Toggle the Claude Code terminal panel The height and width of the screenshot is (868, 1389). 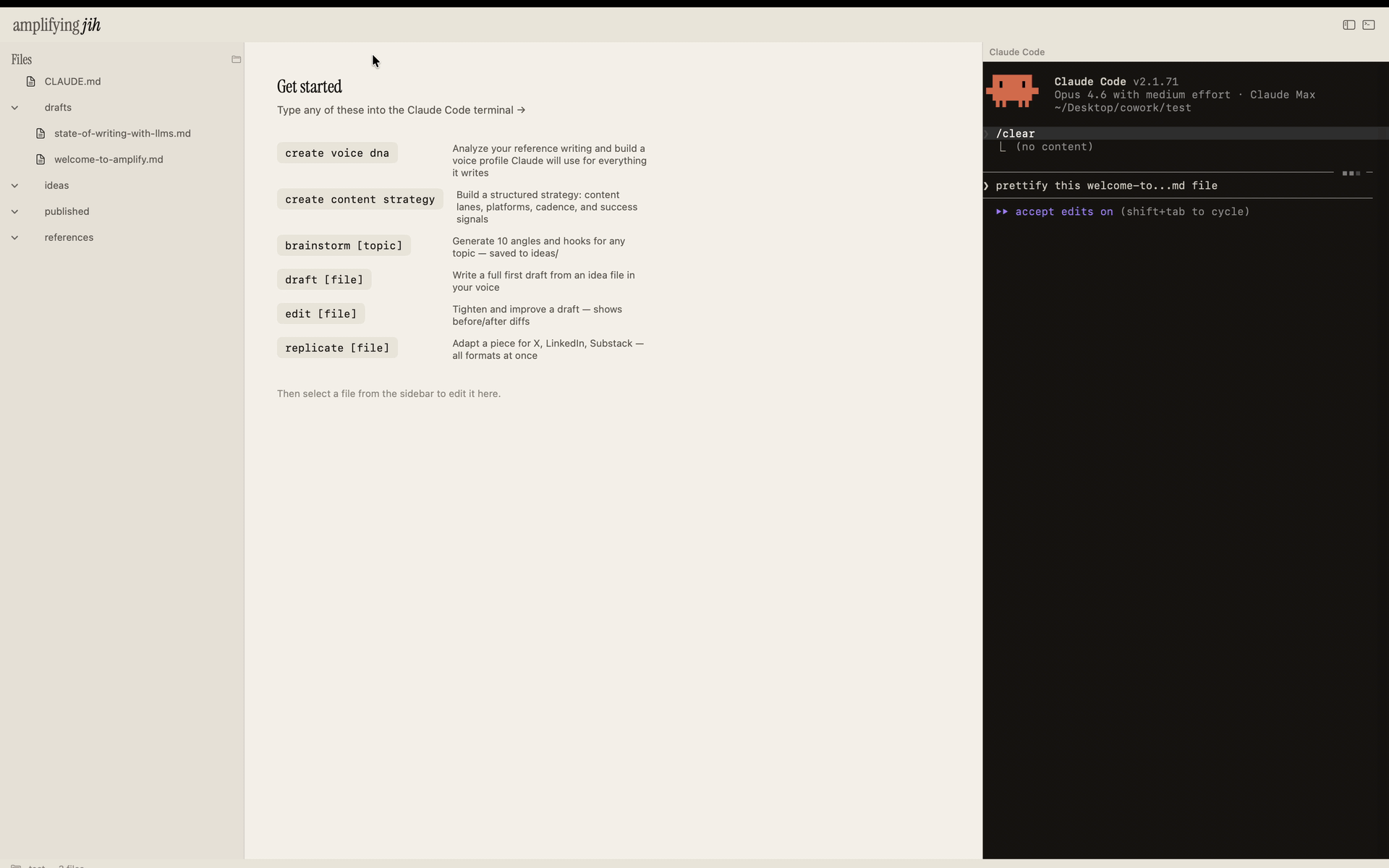[1370, 25]
